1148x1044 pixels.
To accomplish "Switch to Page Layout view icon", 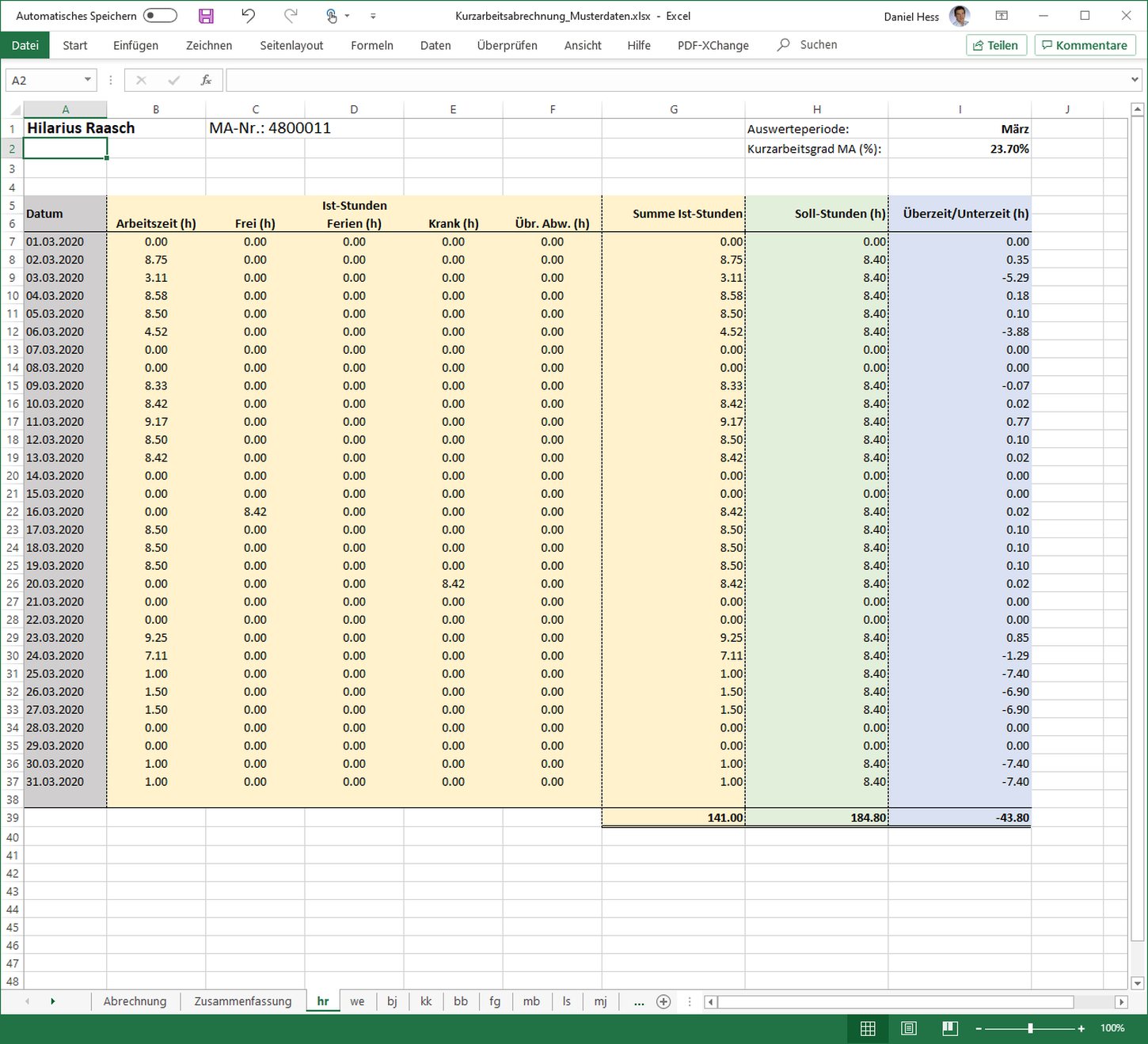I will coord(909,1028).
